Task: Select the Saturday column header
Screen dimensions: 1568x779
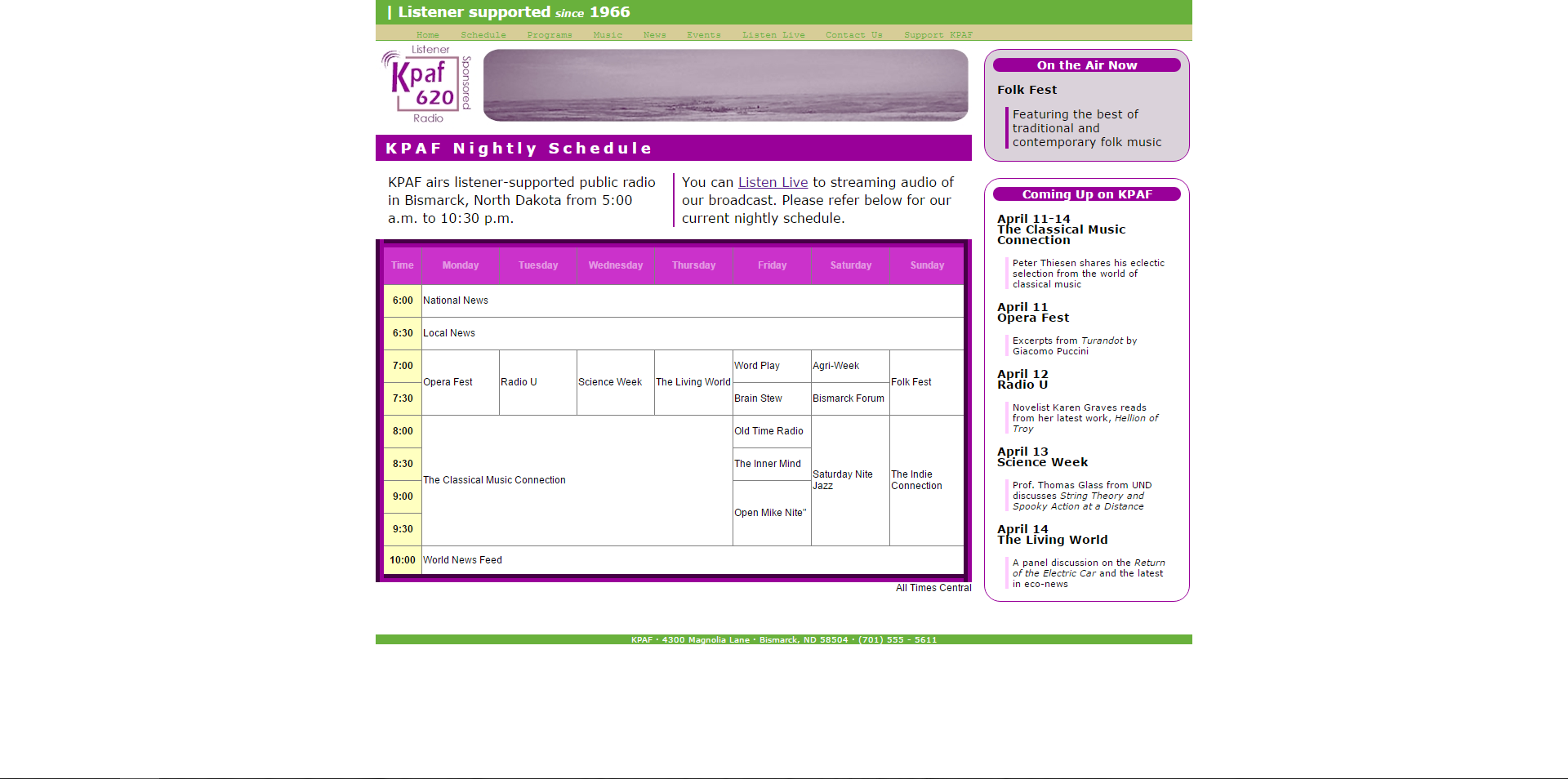Action: (851, 265)
